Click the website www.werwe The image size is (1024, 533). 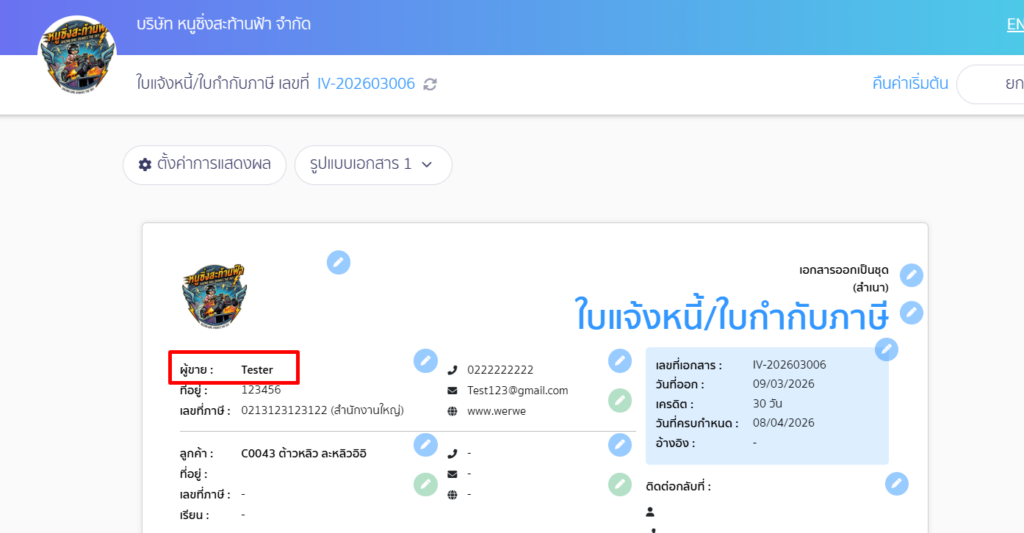point(496,412)
